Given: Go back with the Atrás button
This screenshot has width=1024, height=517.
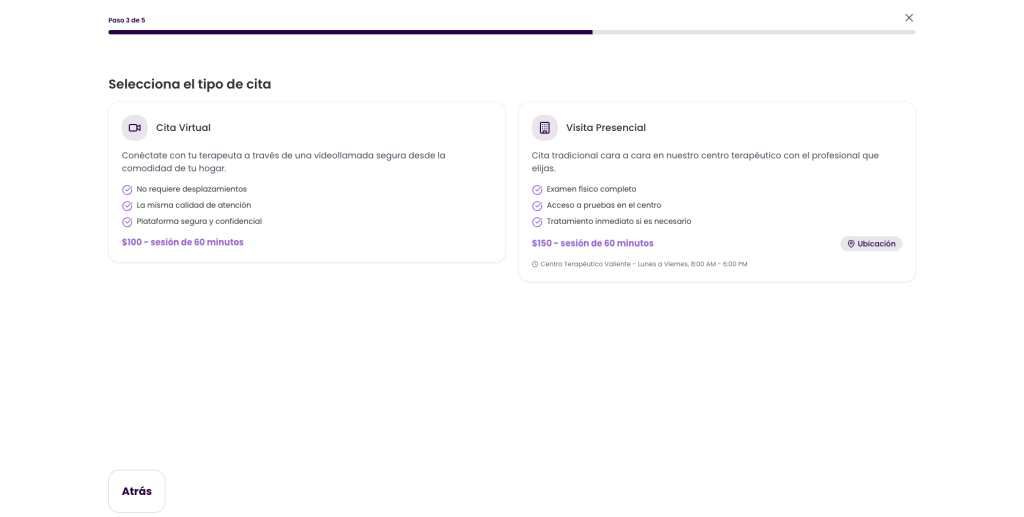Looking at the screenshot, I should pyautogui.click(x=136, y=491).
